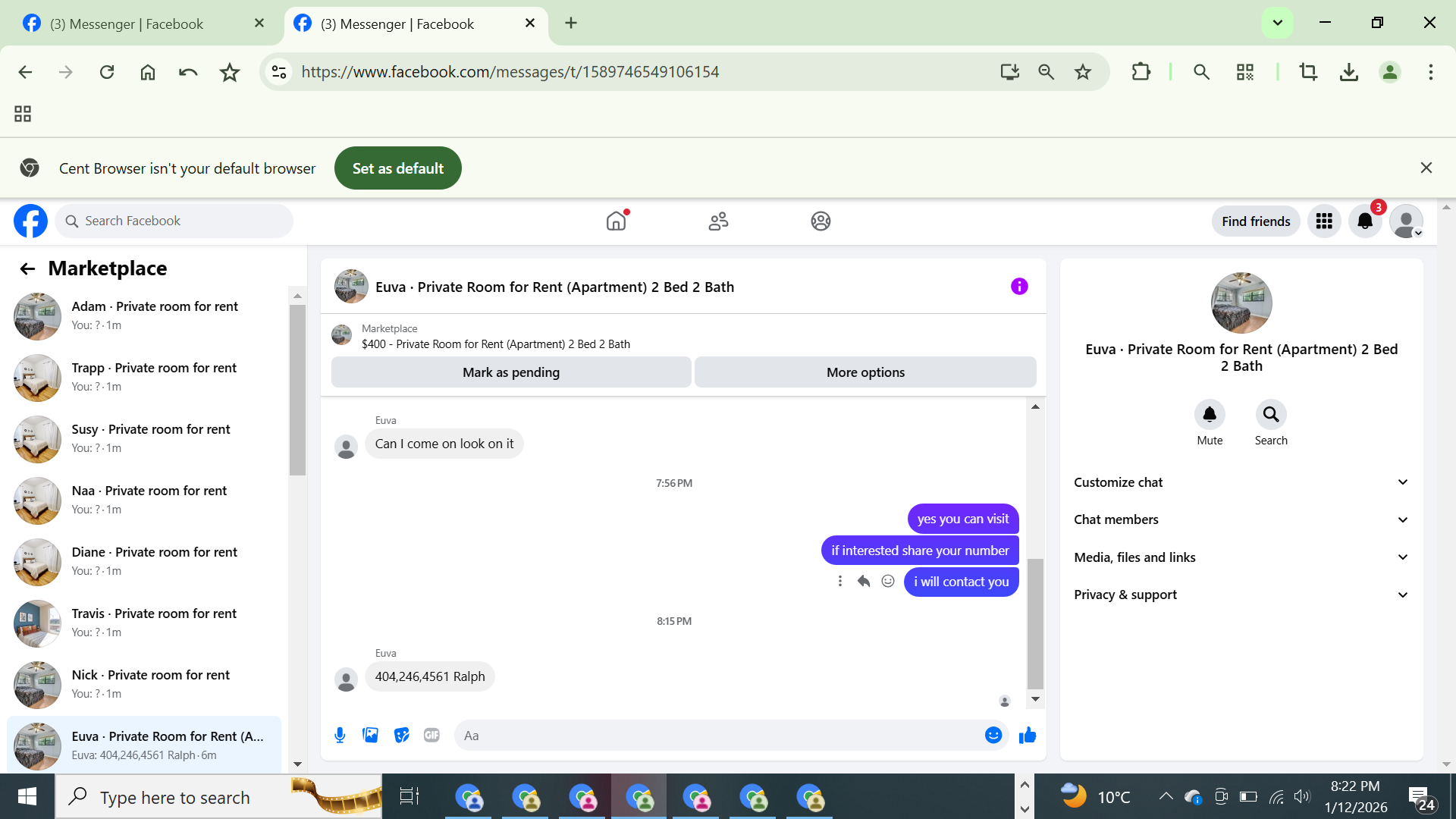Open emoji picker in message box
The image size is (1456, 819).
[x=993, y=735]
